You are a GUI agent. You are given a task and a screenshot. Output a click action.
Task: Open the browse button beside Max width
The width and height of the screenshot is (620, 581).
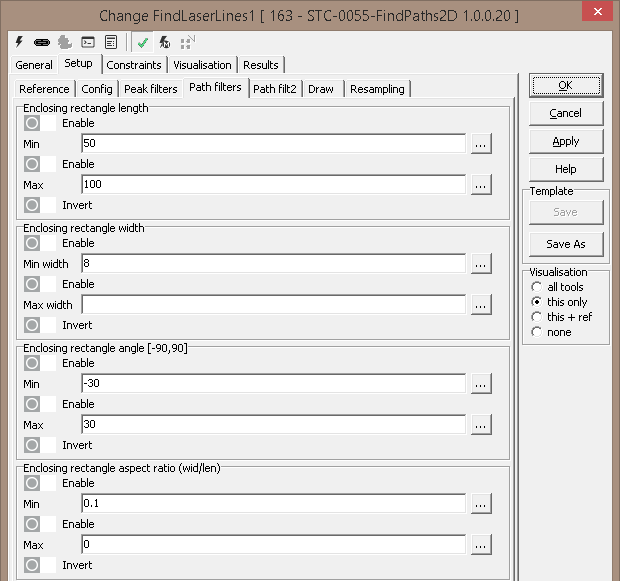pyautogui.click(x=481, y=305)
